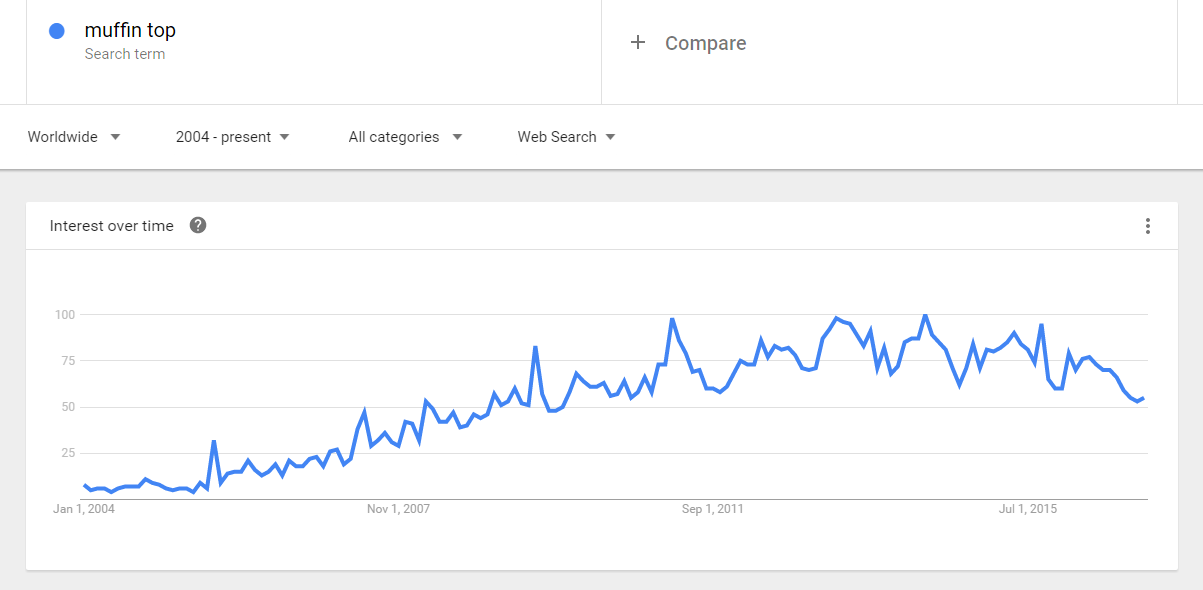The height and width of the screenshot is (590, 1203).
Task: Click the arrow next to Web Search
Action: [x=610, y=137]
